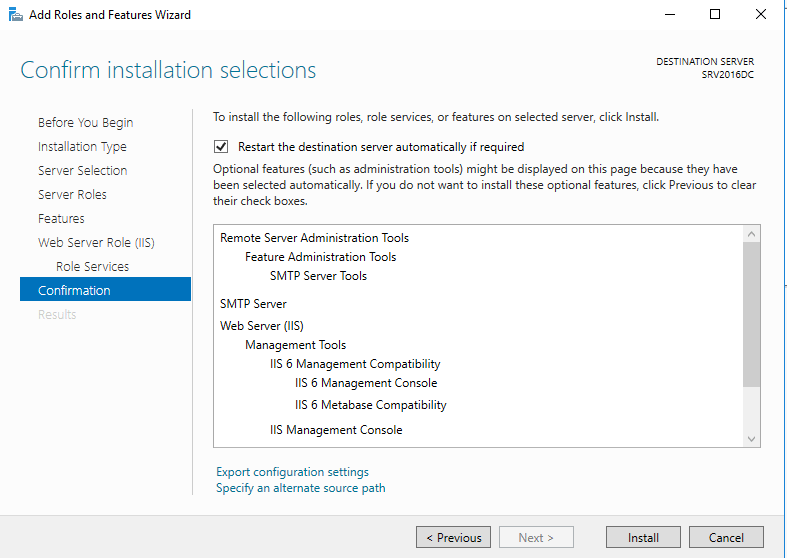This screenshot has height=558, width=787.
Task: Maximize the wizard window
Action: [715, 15]
